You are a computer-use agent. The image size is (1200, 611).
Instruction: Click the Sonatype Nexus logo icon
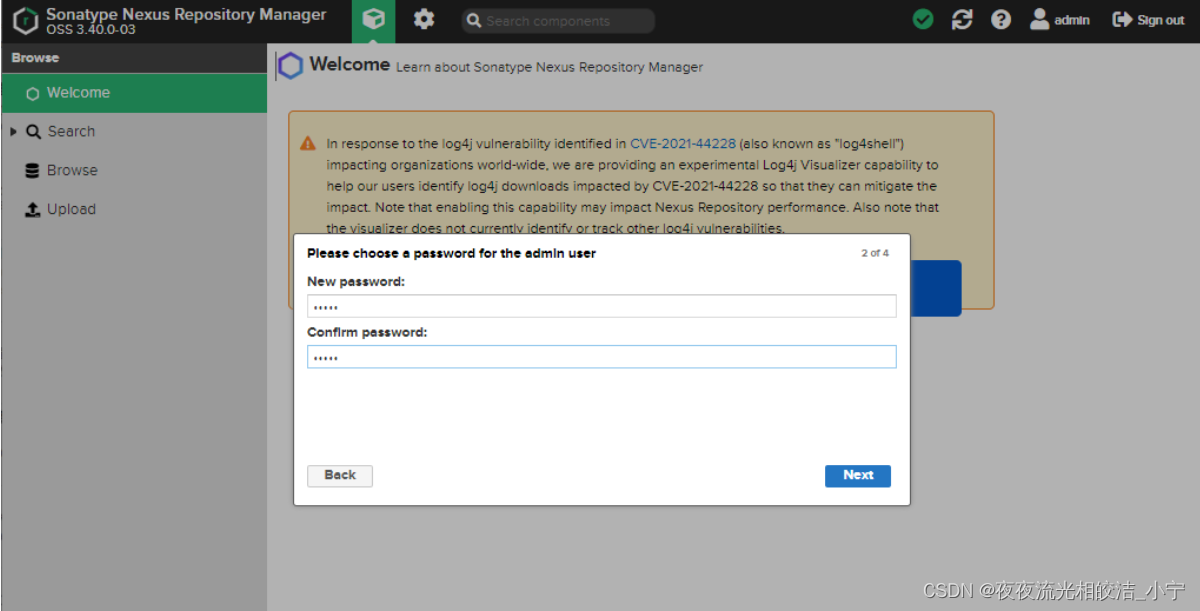25,20
